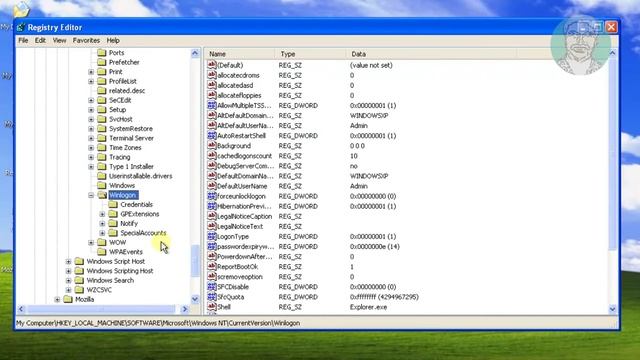Click the Explorer.exe data cell
This screenshot has width=640, height=360.
point(369,307)
